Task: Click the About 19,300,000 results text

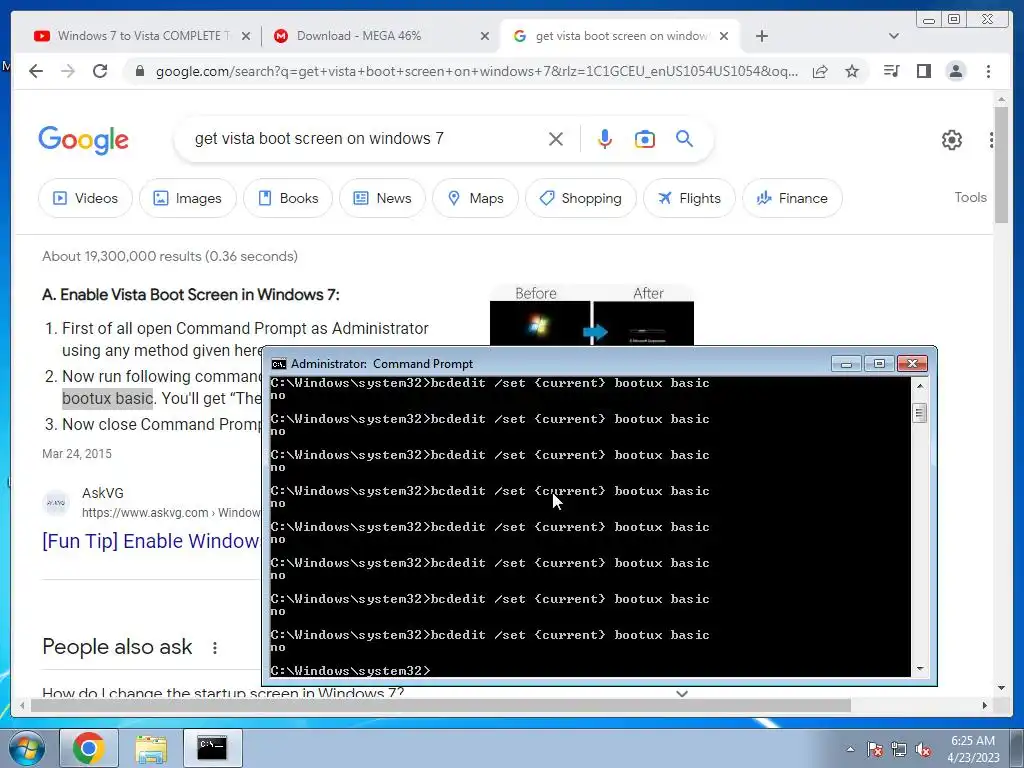Action: (x=170, y=256)
